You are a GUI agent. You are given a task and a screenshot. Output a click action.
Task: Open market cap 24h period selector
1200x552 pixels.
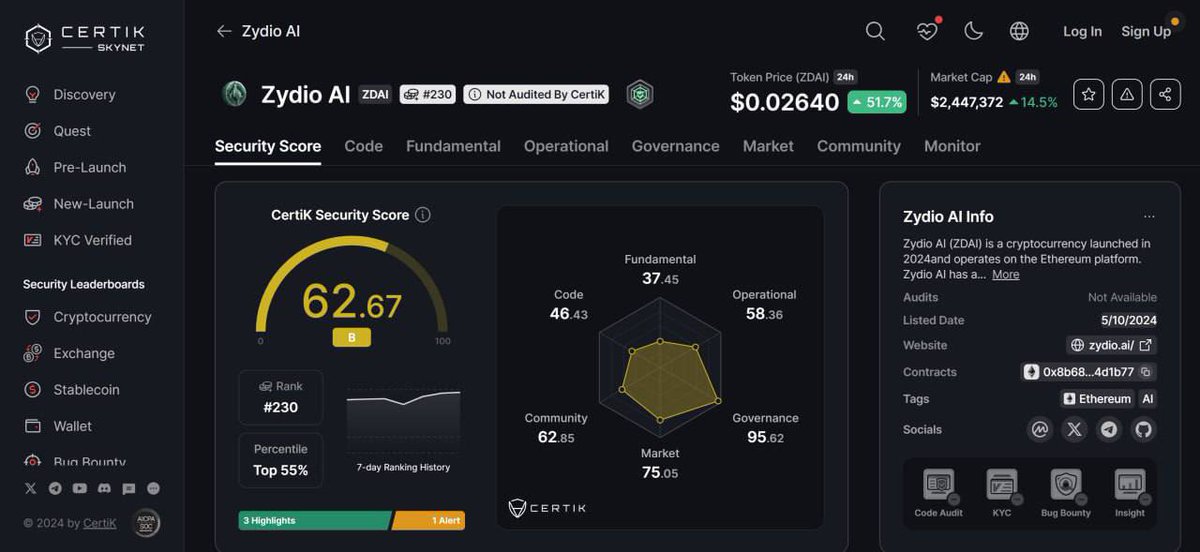[x=1027, y=77]
